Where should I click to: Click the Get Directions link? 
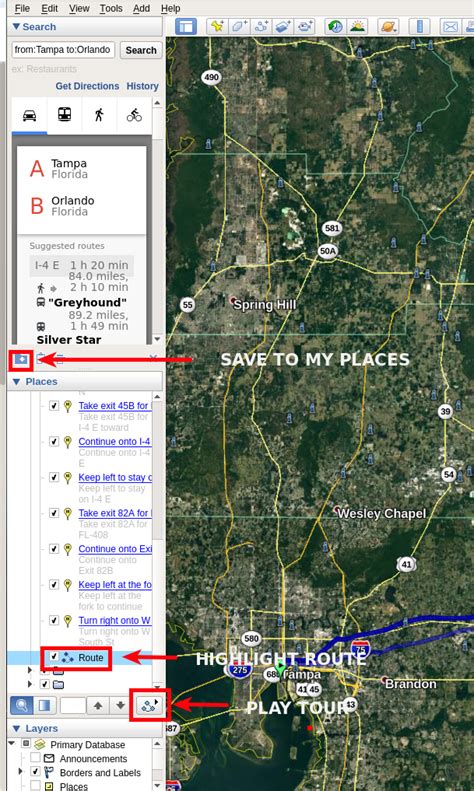87,86
